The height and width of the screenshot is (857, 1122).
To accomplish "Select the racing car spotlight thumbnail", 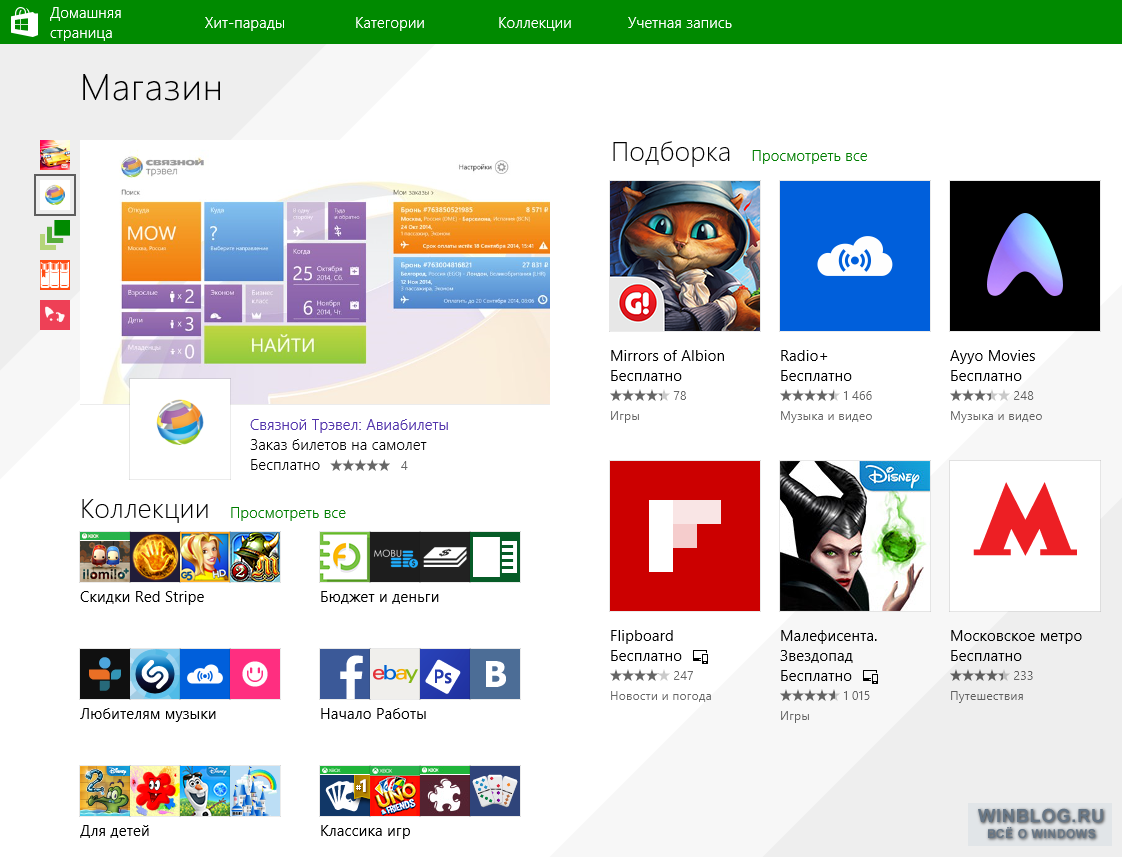I will click(55, 155).
